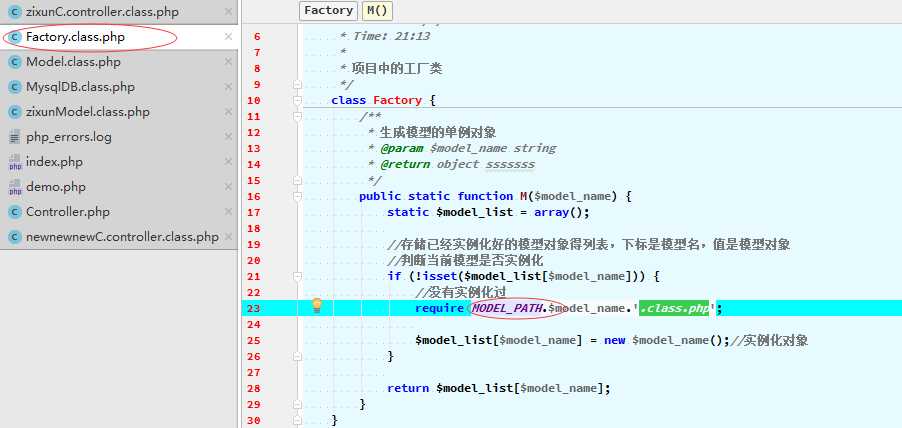Click underlined sssssss on line 14
This screenshot has height=428, width=902.
point(510,165)
